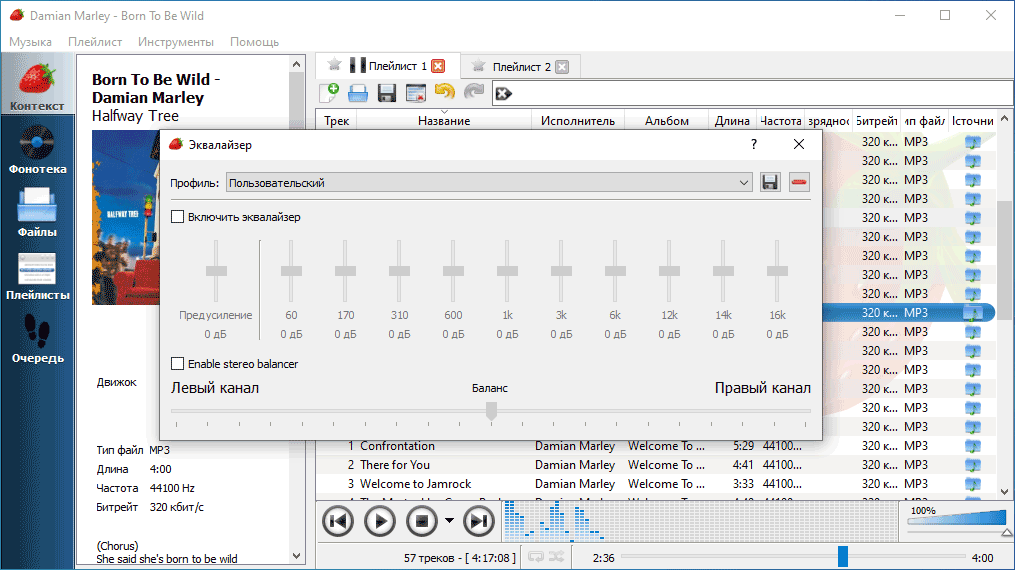Click the load playlist icon
The height and width of the screenshot is (570, 1015).
[x=358, y=93]
